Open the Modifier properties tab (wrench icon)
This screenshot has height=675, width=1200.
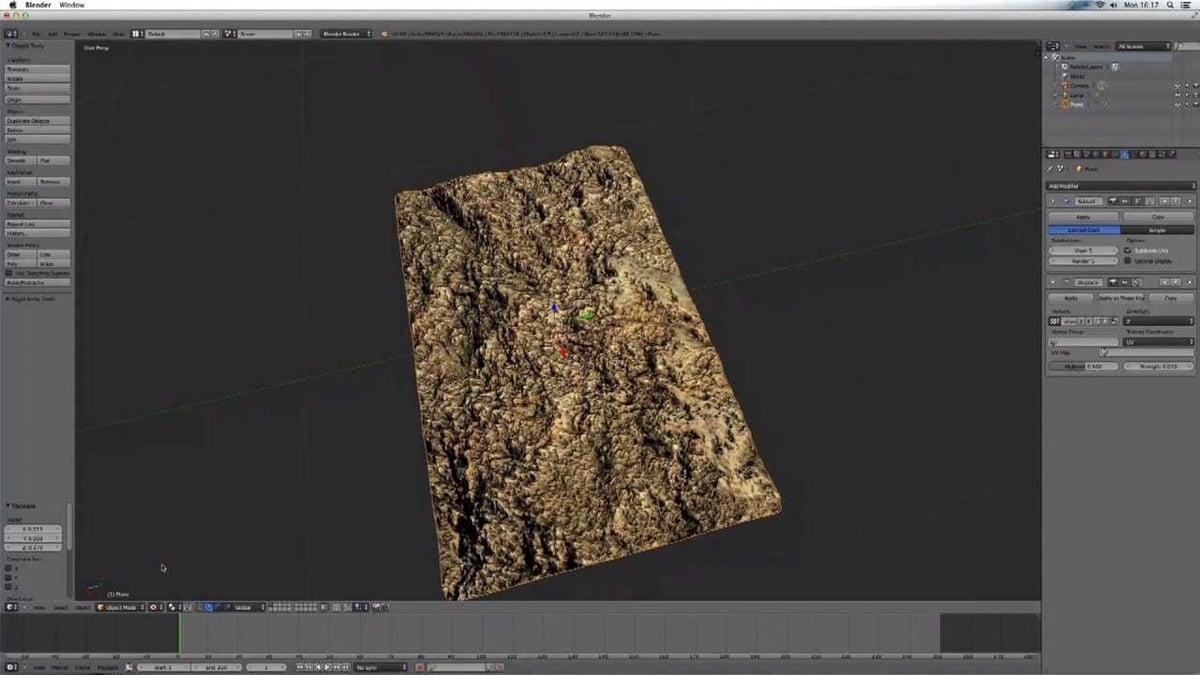click(1125, 157)
